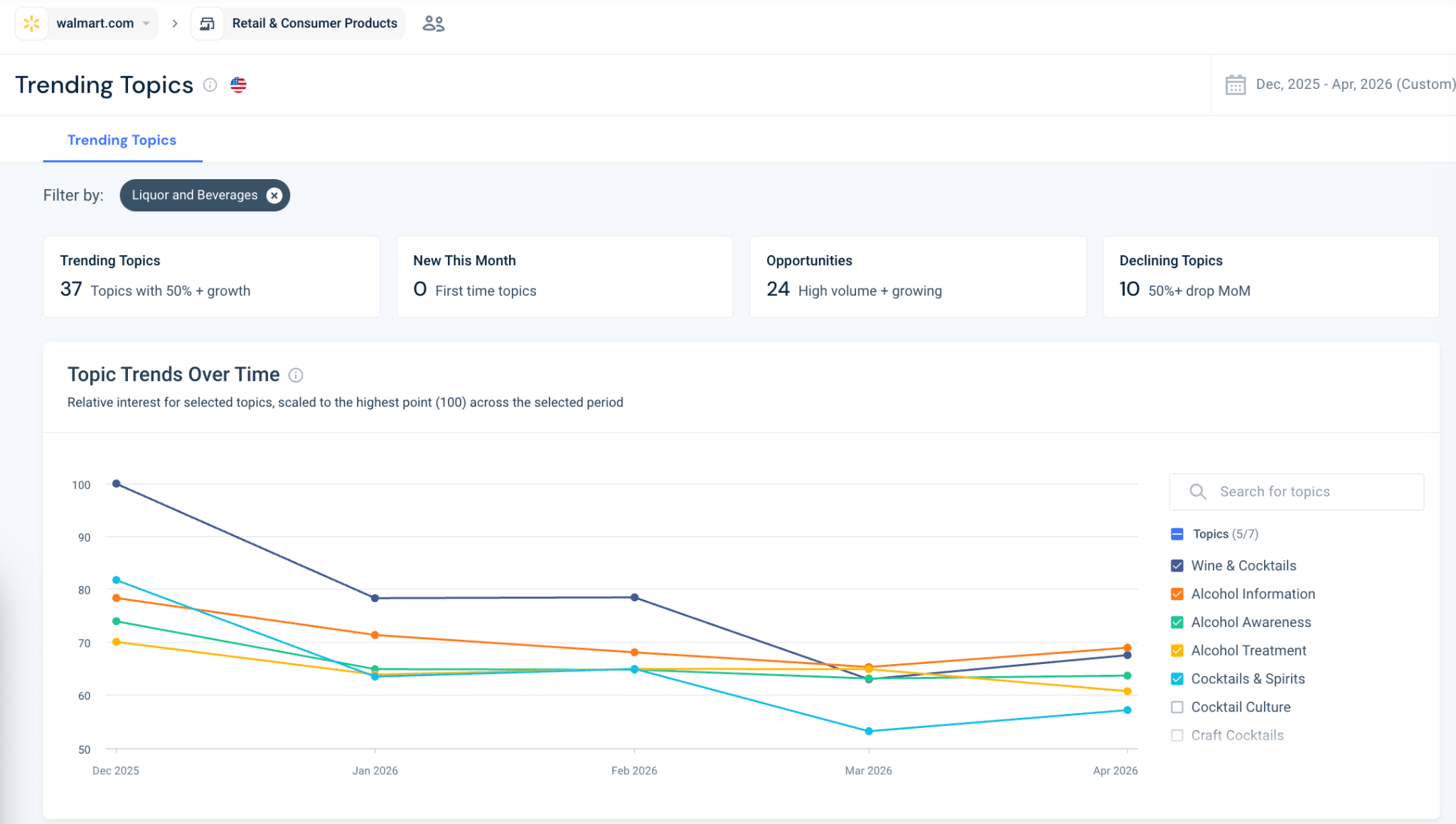
Task: Click Wine & Cocktails Feb 2026 data point
Action: (x=634, y=597)
